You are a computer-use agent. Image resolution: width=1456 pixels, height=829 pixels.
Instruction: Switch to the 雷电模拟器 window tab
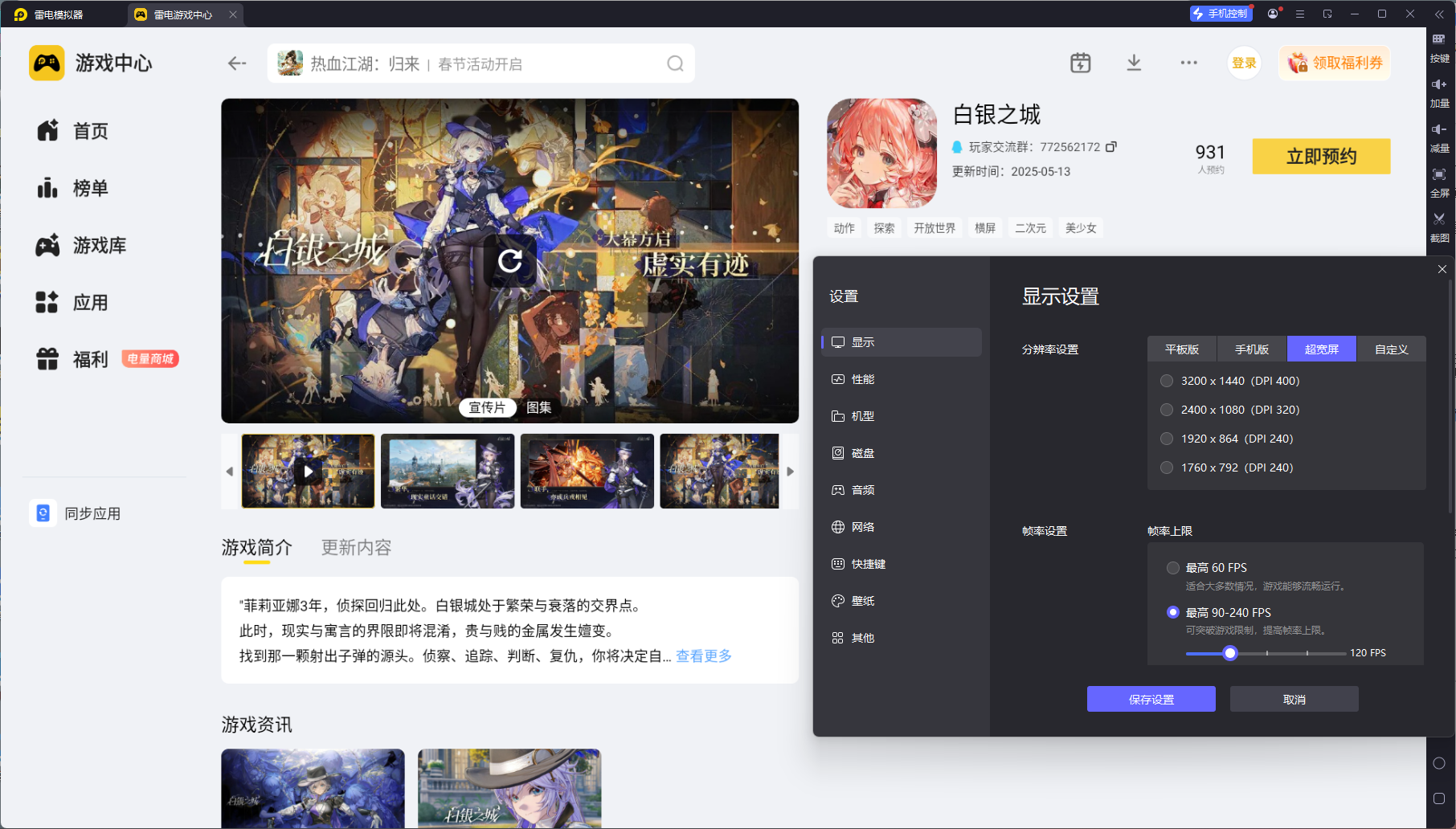pyautogui.click(x=48, y=14)
